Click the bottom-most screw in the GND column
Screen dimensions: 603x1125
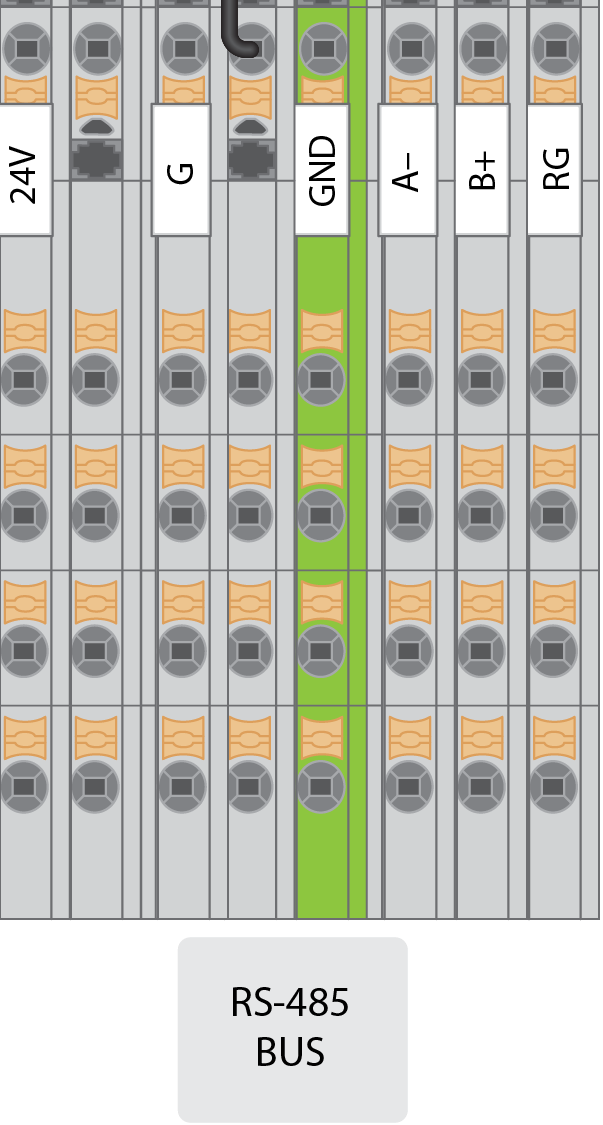pyautogui.click(x=322, y=787)
